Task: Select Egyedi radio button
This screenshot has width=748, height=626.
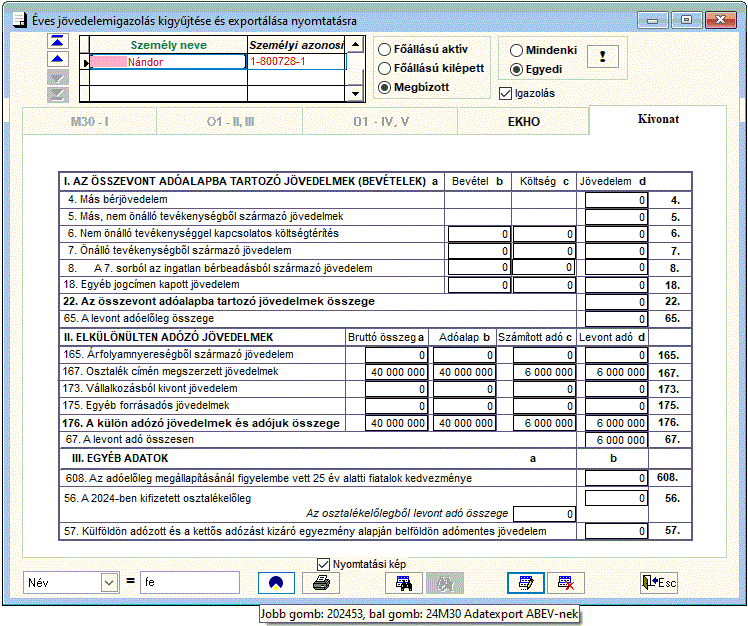Action: click(x=516, y=70)
